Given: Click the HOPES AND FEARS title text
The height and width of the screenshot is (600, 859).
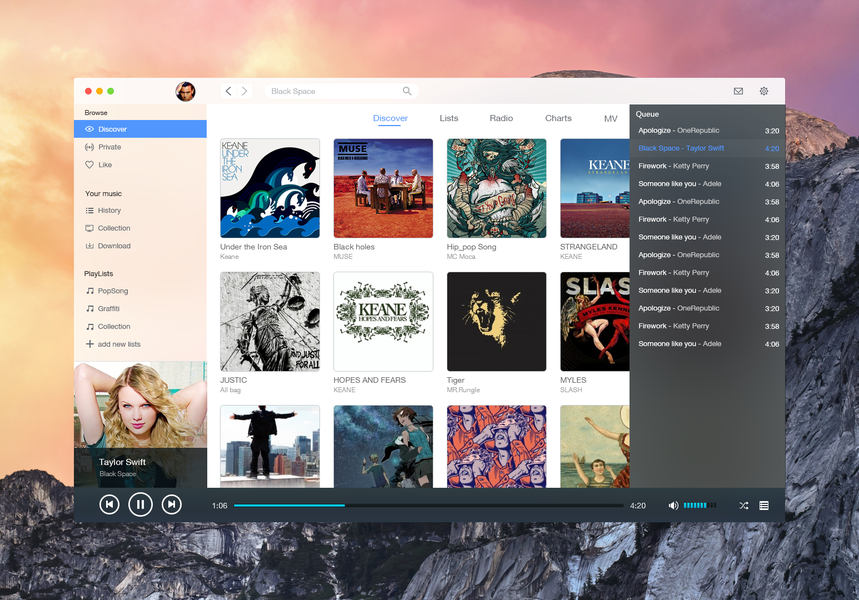Looking at the screenshot, I should (x=370, y=380).
